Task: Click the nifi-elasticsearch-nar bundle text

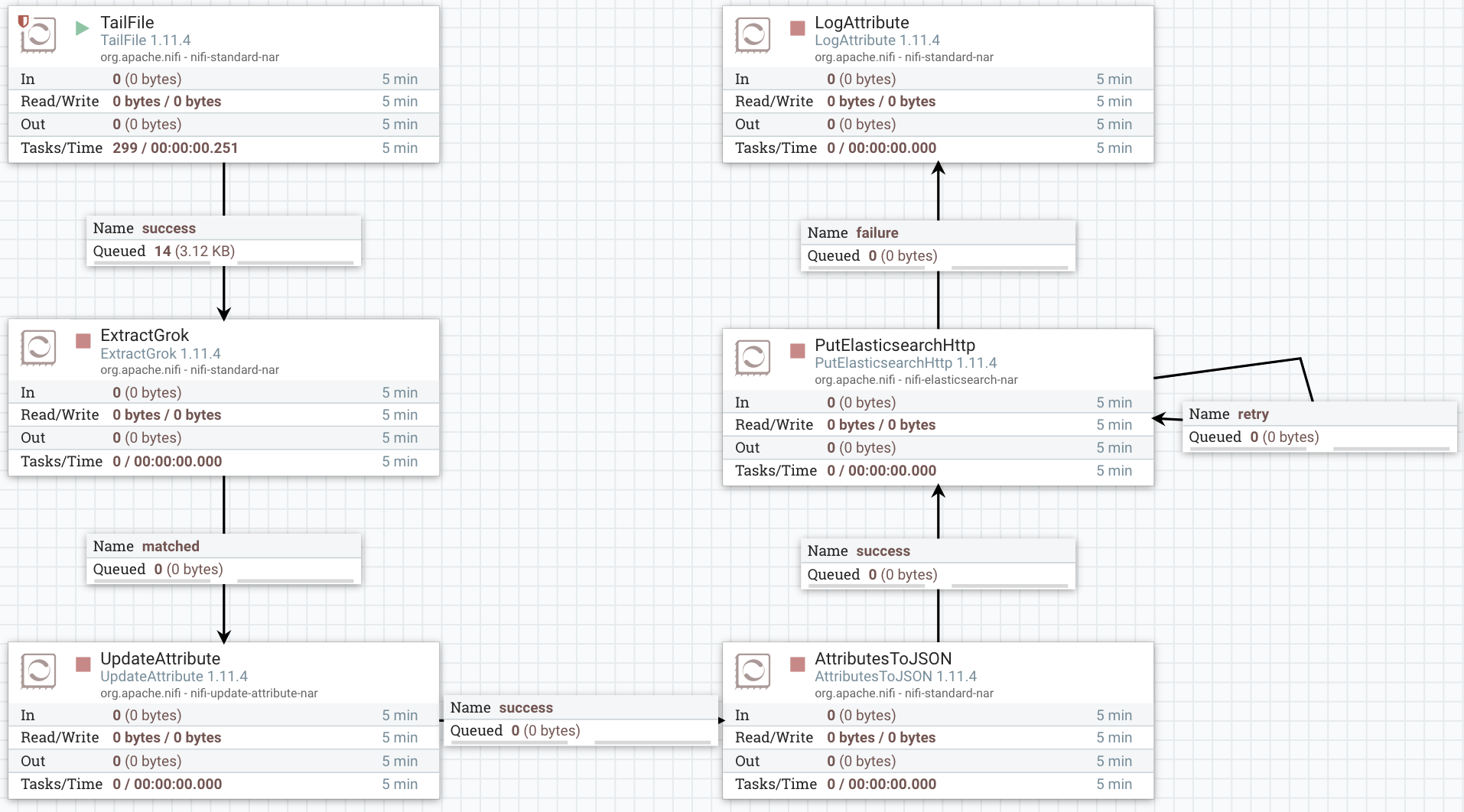Action: [x=961, y=379]
